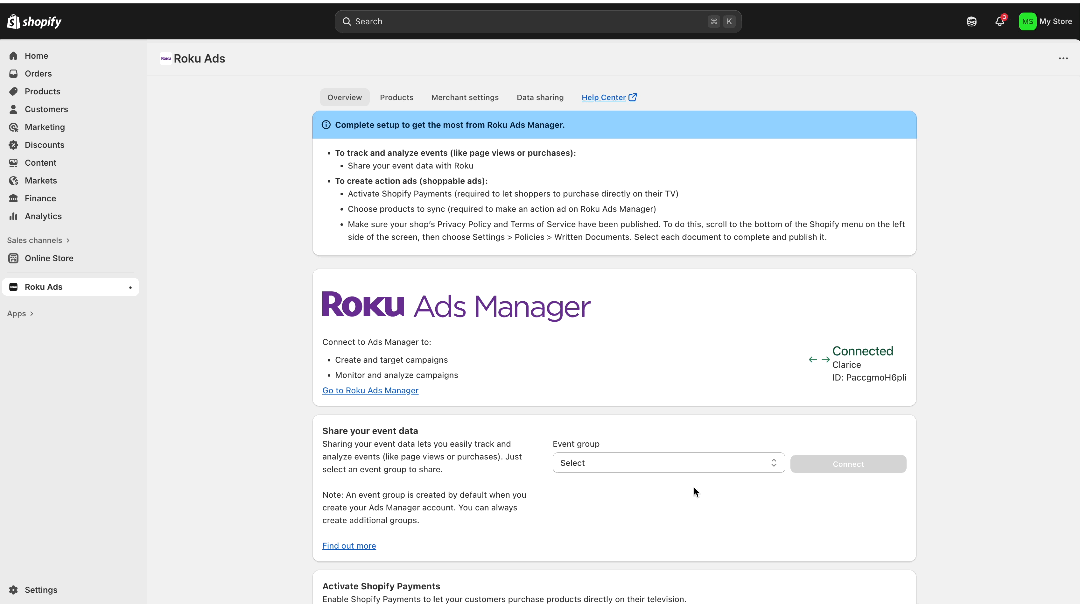
Task: Select the Products tab in Roku Ads
Action: 396,97
